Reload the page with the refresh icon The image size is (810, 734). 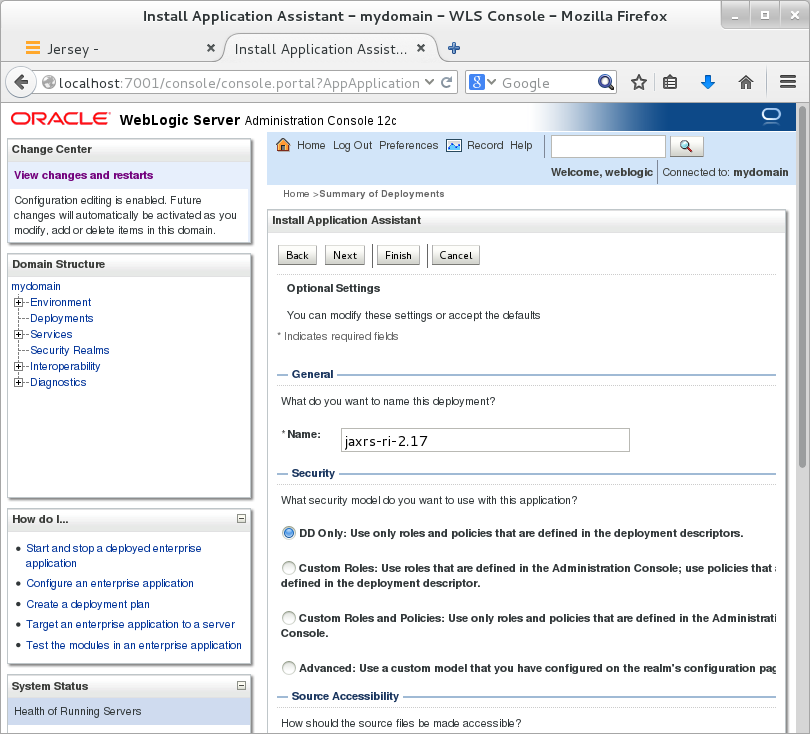447,82
